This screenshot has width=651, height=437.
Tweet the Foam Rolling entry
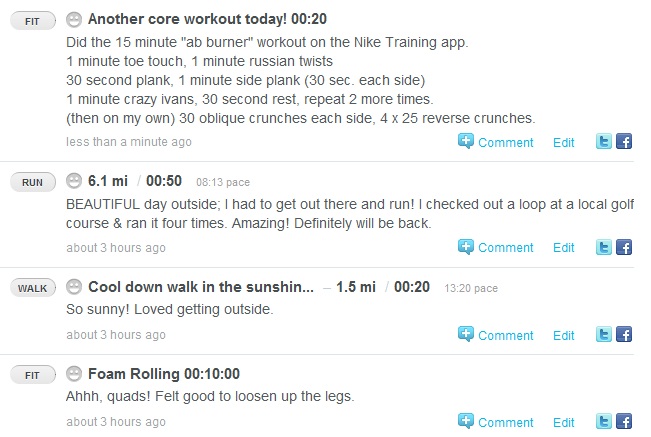click(603, 421)
